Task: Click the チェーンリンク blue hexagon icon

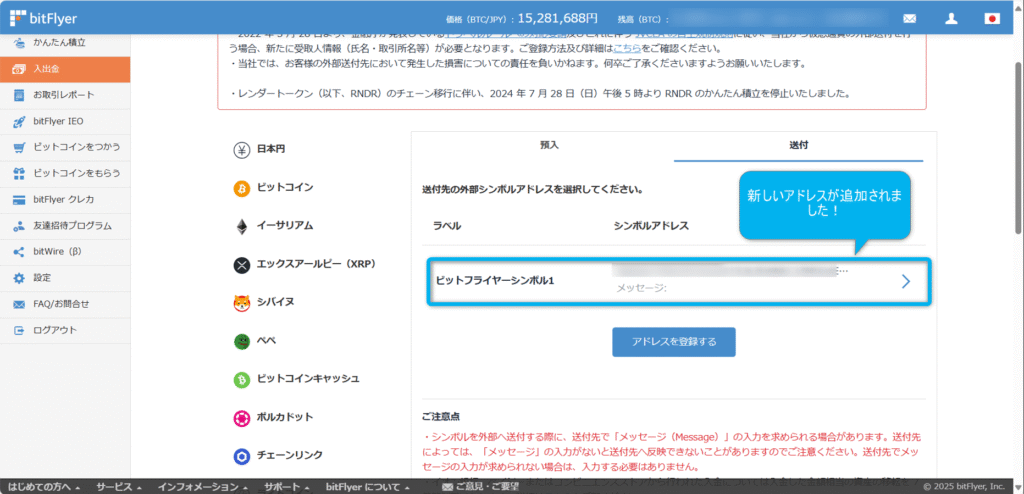Action: point(242,456)
